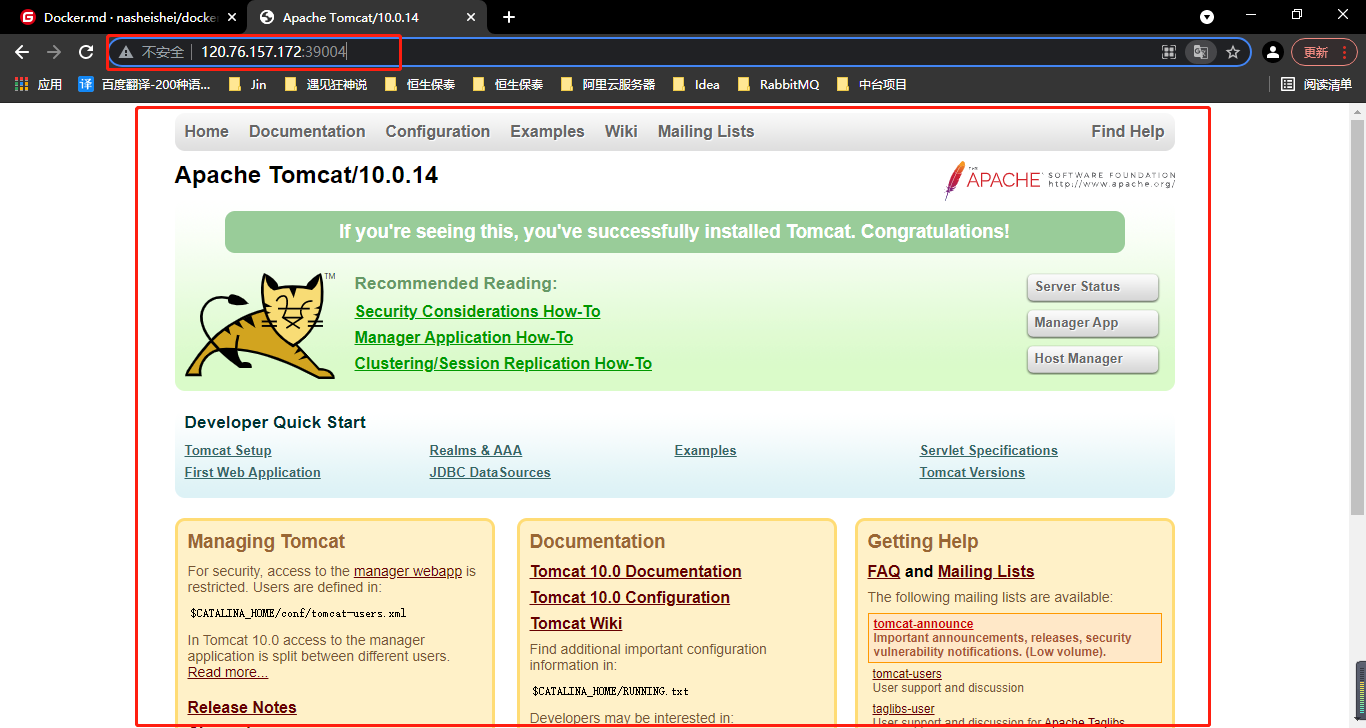Click the address bar URL field

(x=680, y=52)
